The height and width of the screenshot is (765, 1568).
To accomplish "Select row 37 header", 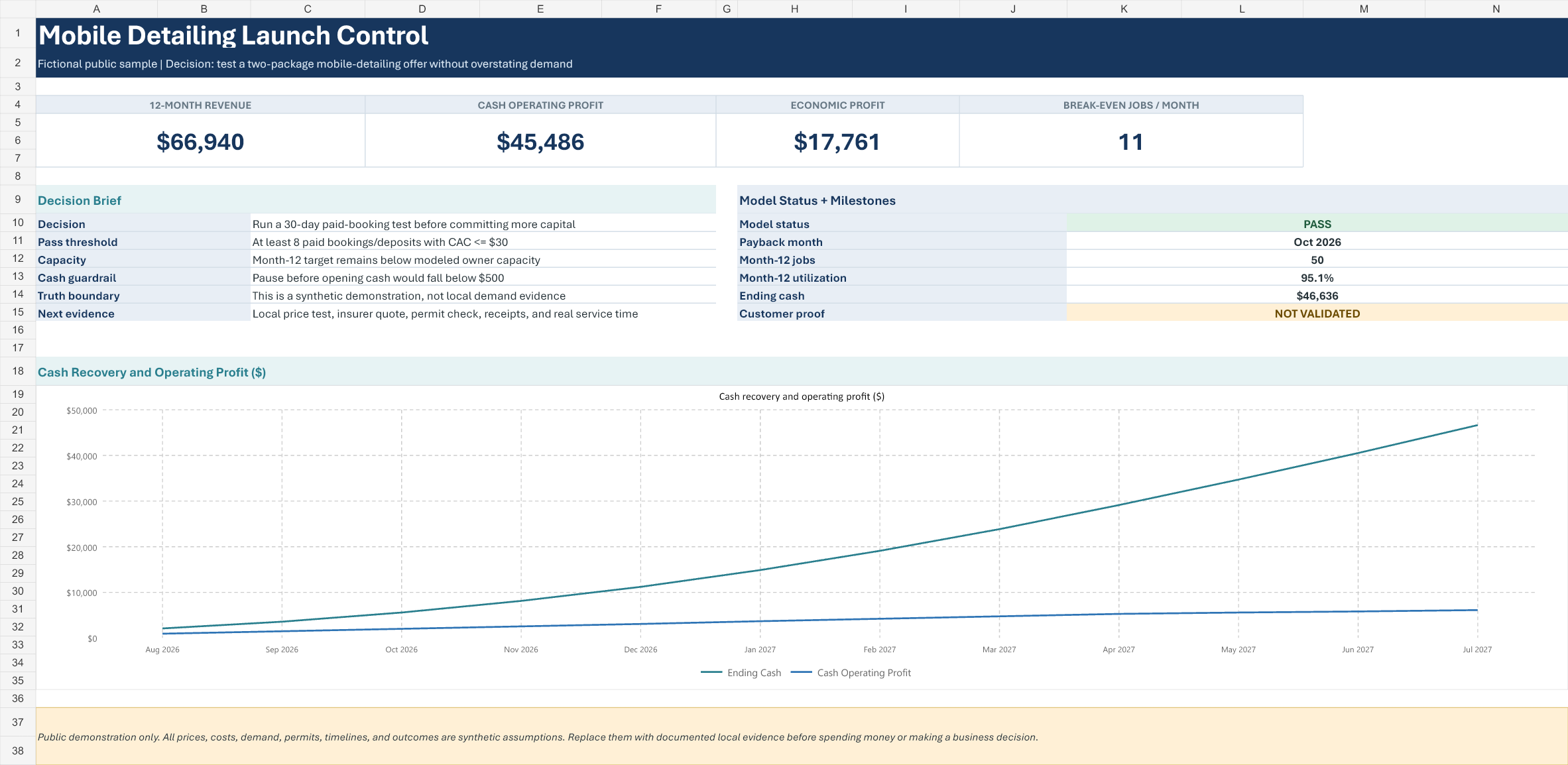I will tap(18, 722).
